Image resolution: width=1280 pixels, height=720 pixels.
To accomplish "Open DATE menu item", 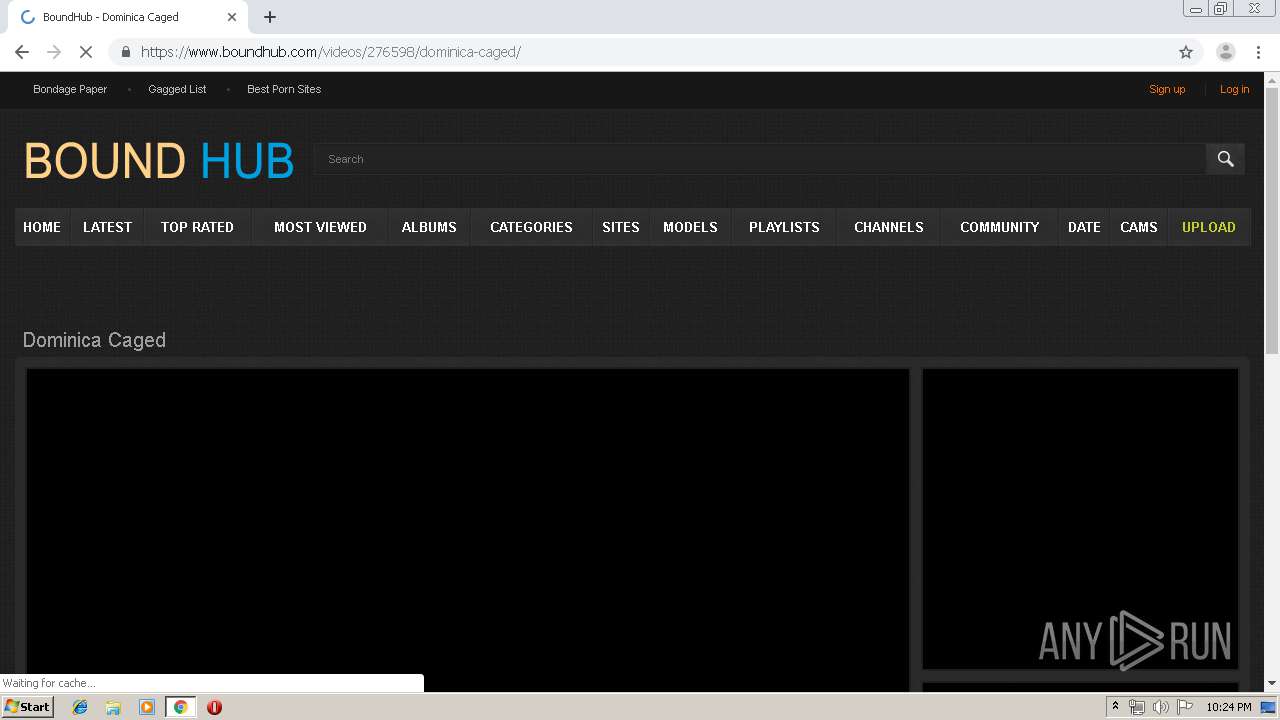I will 1084,227.
